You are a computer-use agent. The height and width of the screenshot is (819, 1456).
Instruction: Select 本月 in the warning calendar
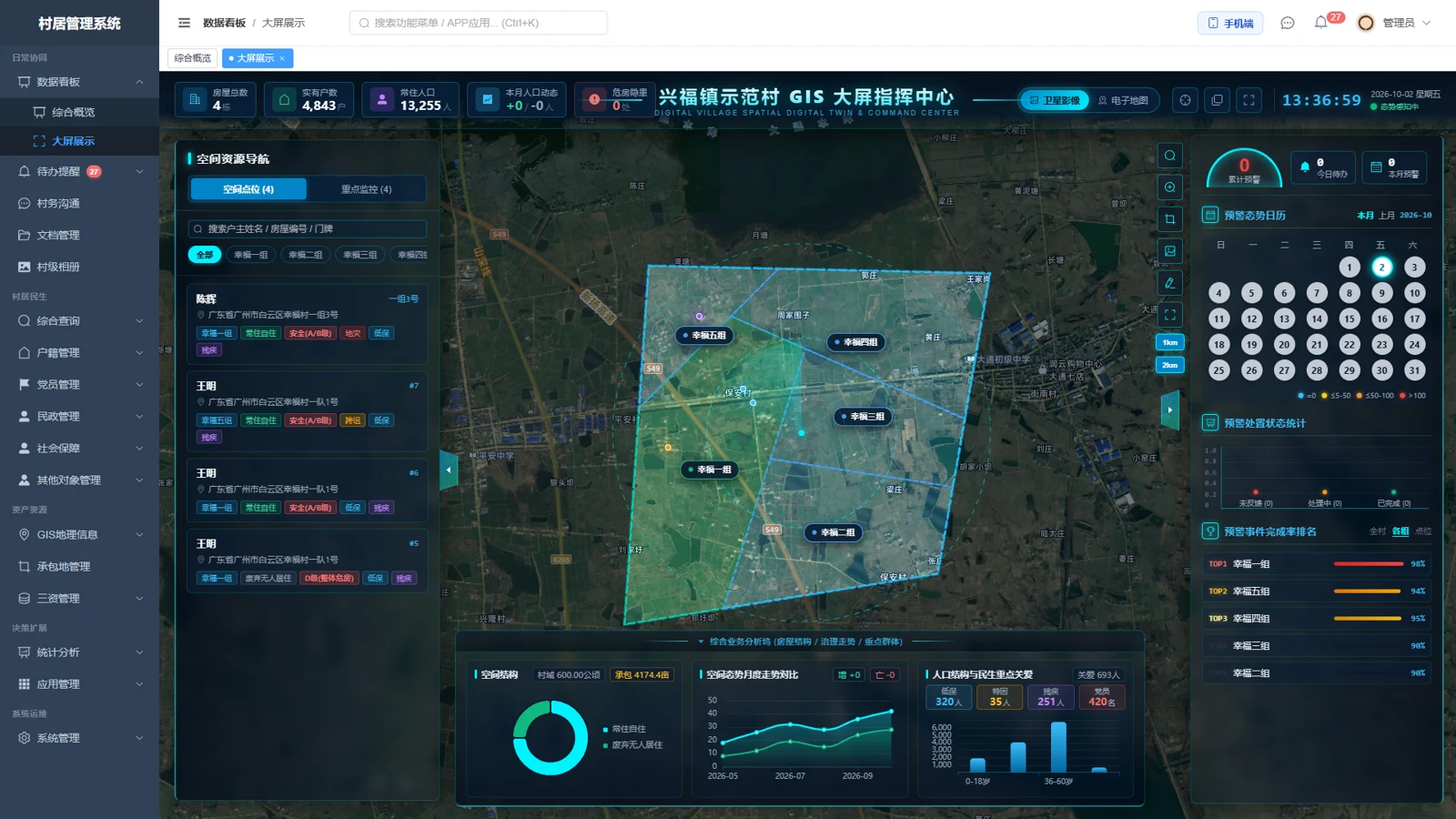tap(1365, 216)
